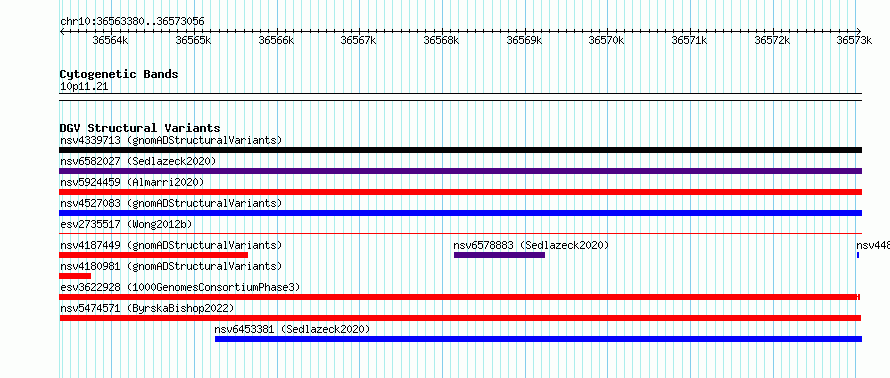Click the blue nsv6453381 Sedlazeck2020 bar

click(x=538, y=339)
